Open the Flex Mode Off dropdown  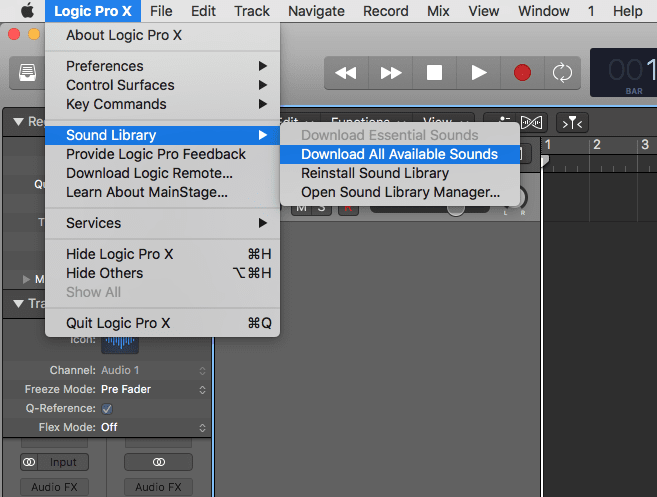click(x=153, y=427)
